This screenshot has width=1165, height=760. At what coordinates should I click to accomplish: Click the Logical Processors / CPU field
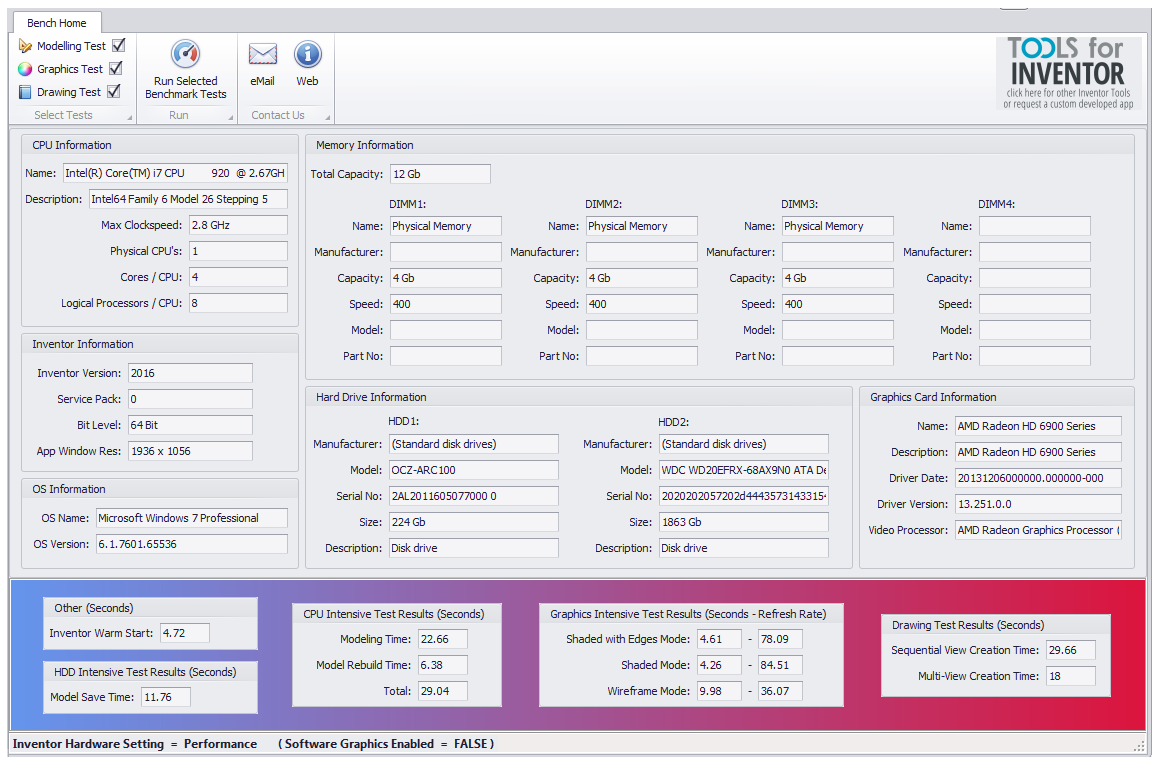click(238, 303)
